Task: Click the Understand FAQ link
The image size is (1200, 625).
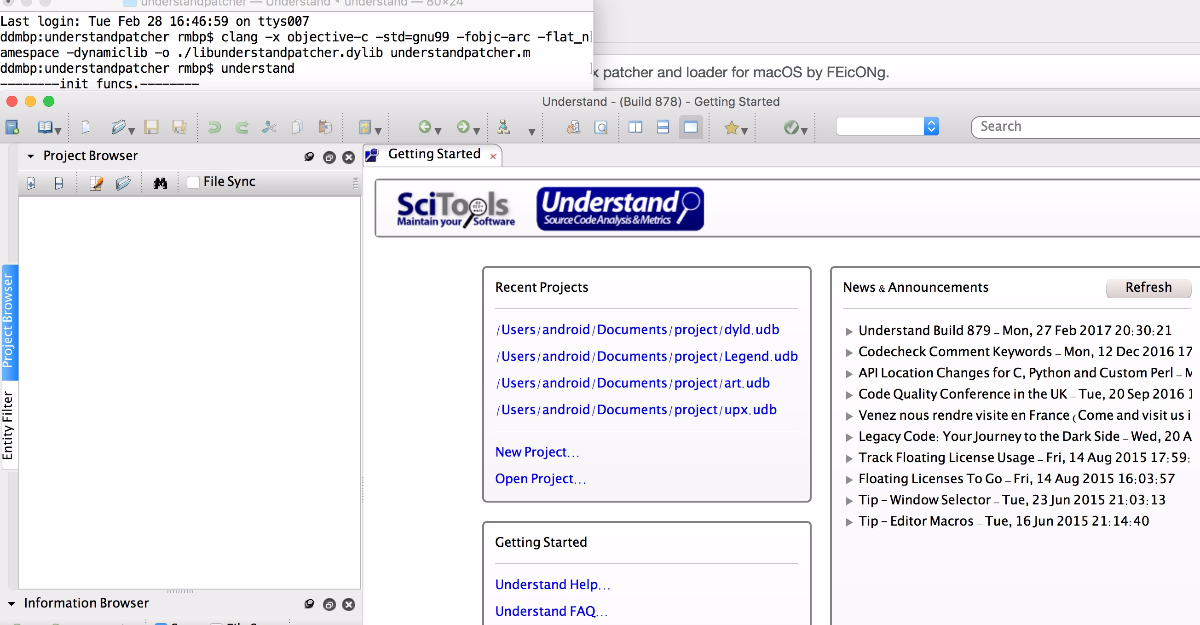Action: (551, 611)
